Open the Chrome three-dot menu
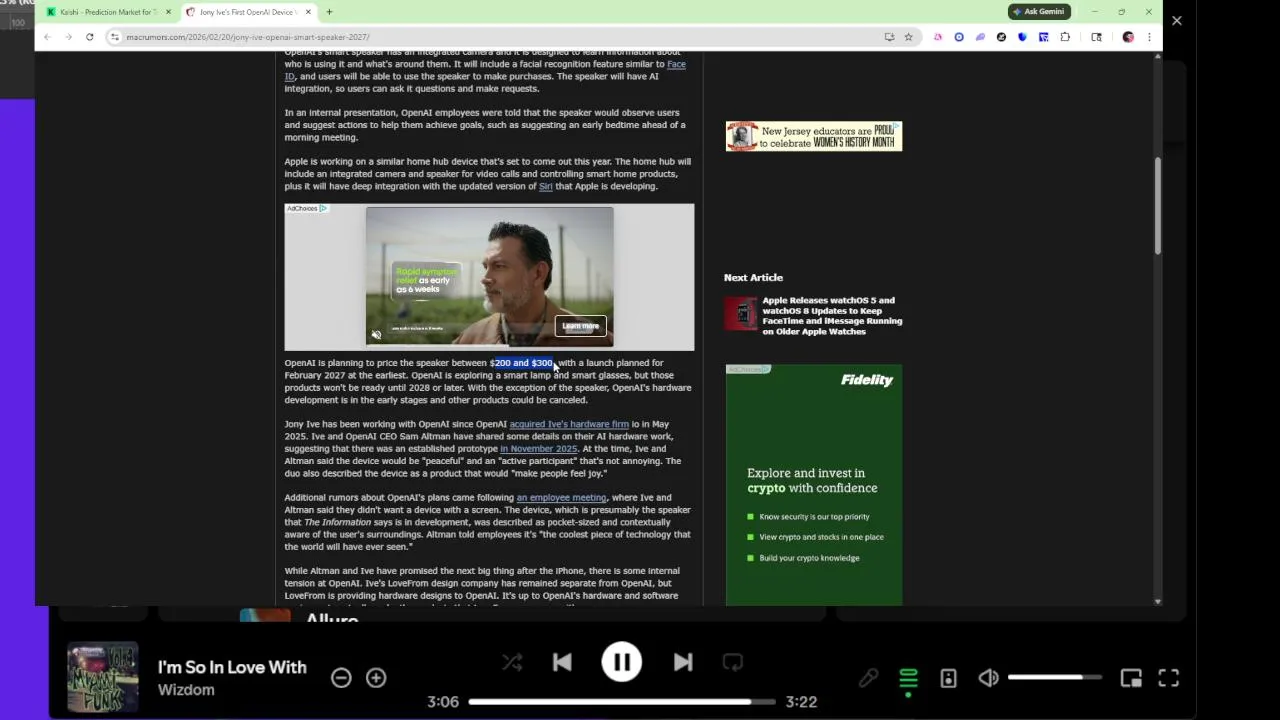 [x=1149, y=37]
